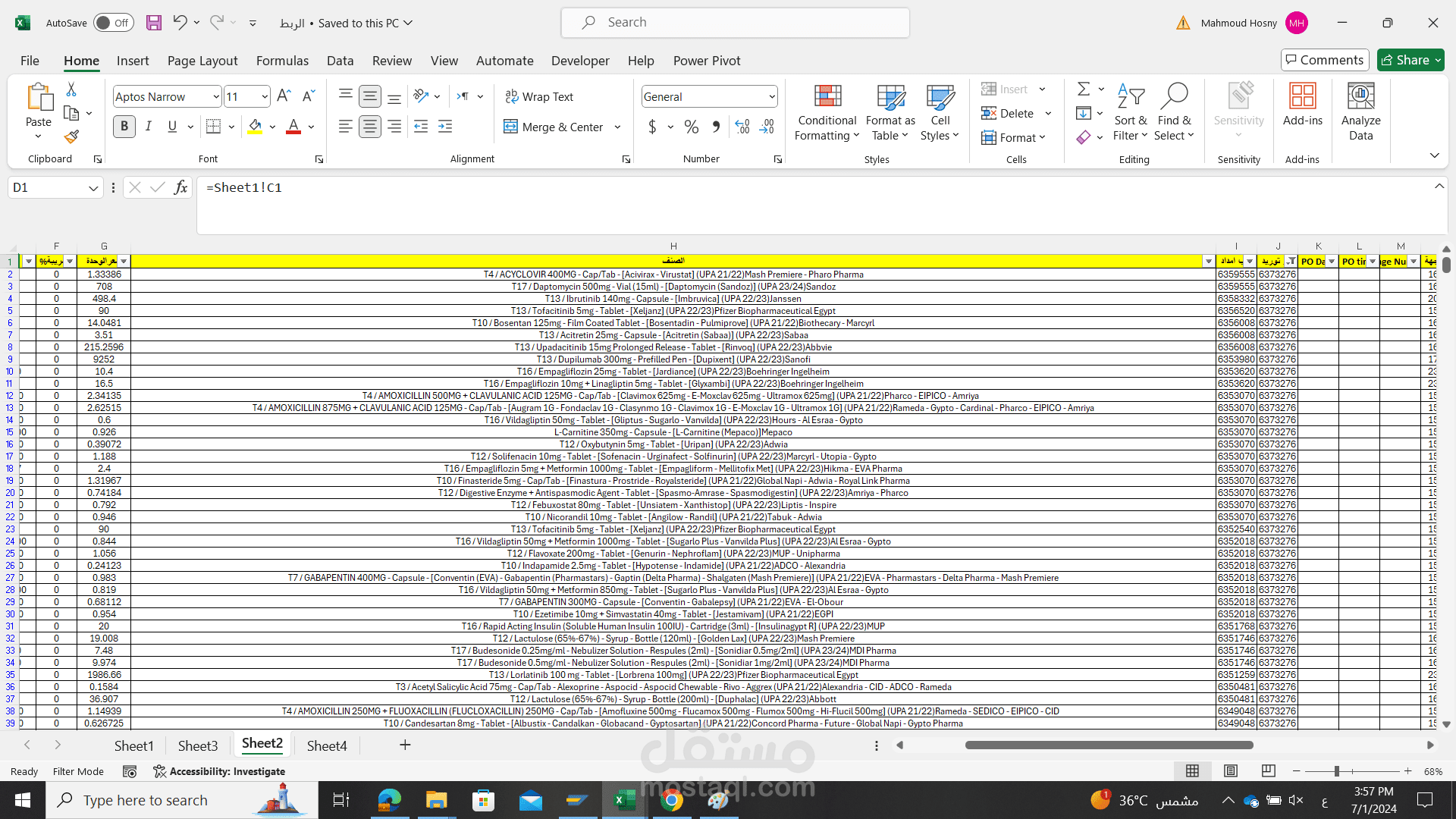Viewport: 1456px width, 819px height.
Task: Switch to Sheet1 worksheet tab
Action: pyautogui.click(x=134, y=745)
